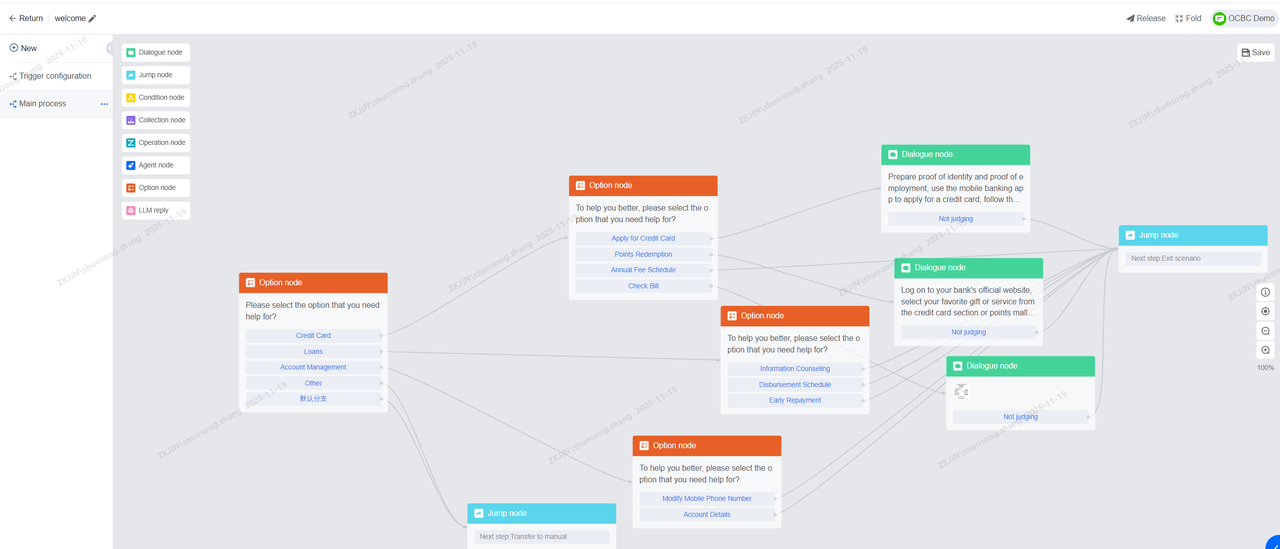The height and width of the screenshot is (549, 1280).
Task: Zoom out on the canvas
Action: [x=1265, y=331]
